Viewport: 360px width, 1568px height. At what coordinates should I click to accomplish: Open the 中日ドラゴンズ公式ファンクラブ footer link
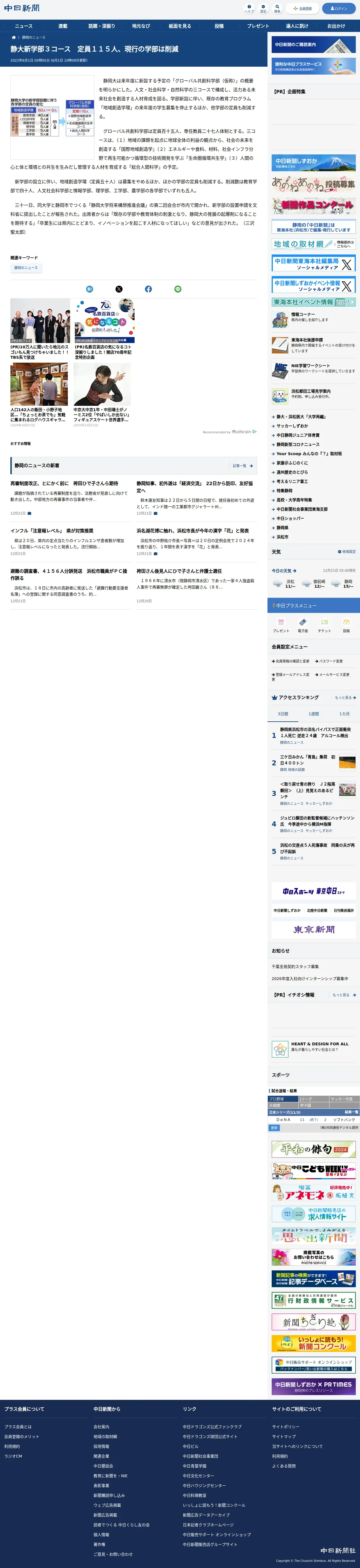tap(212, 1427)
